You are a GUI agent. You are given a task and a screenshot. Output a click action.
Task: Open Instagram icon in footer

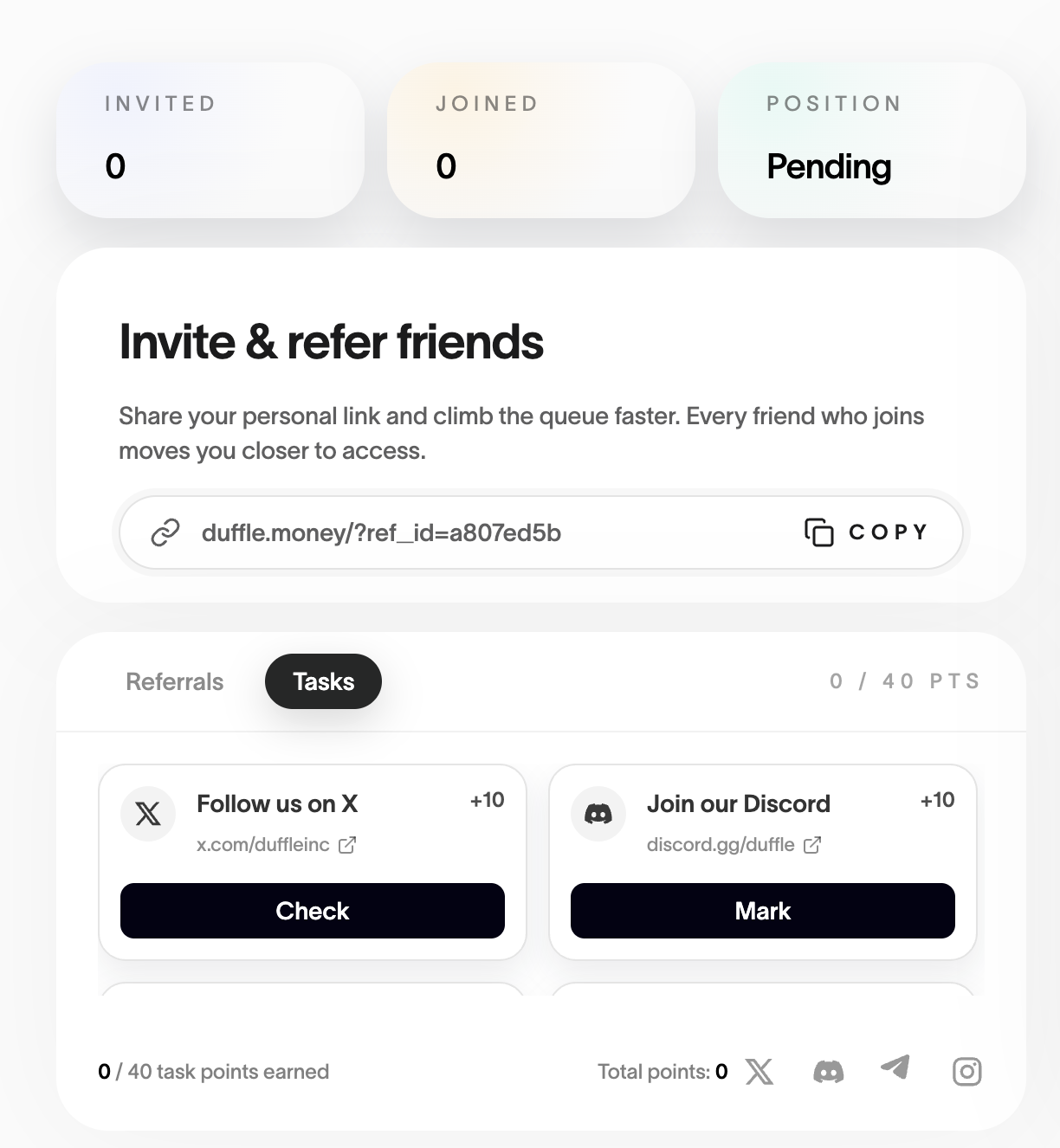[x=966, y=1072]
